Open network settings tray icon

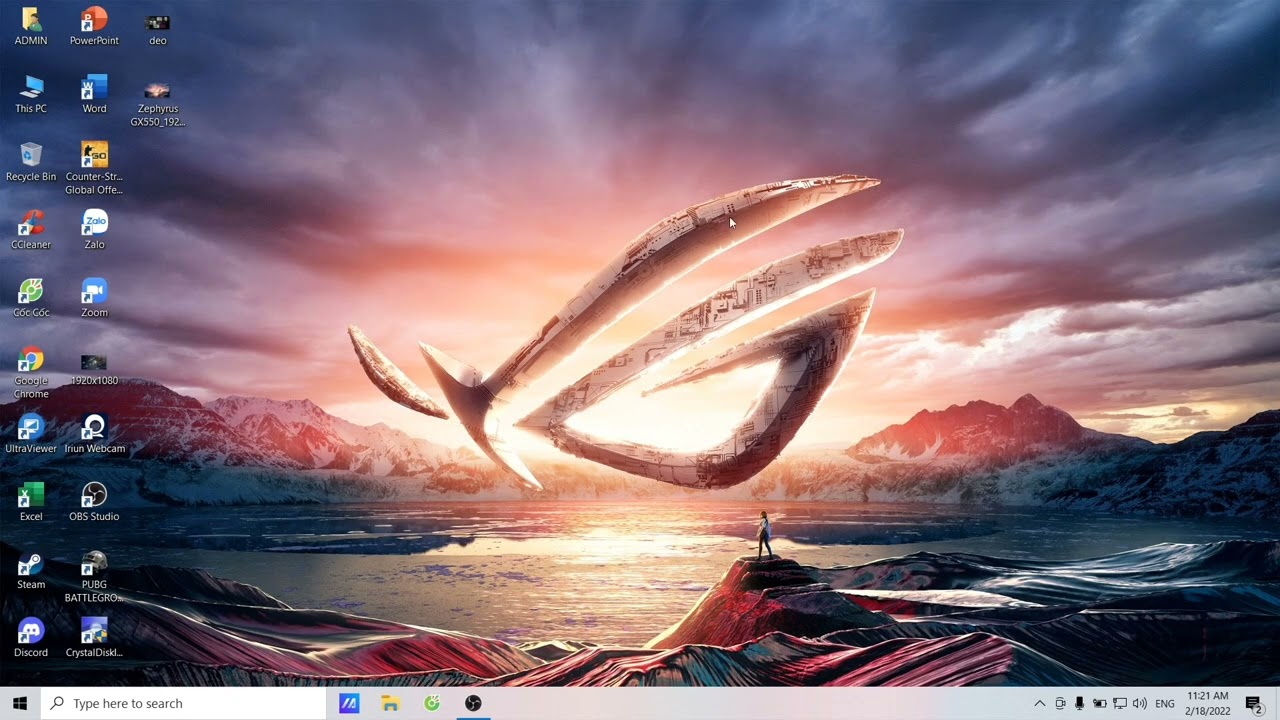tap(1120, 704)
